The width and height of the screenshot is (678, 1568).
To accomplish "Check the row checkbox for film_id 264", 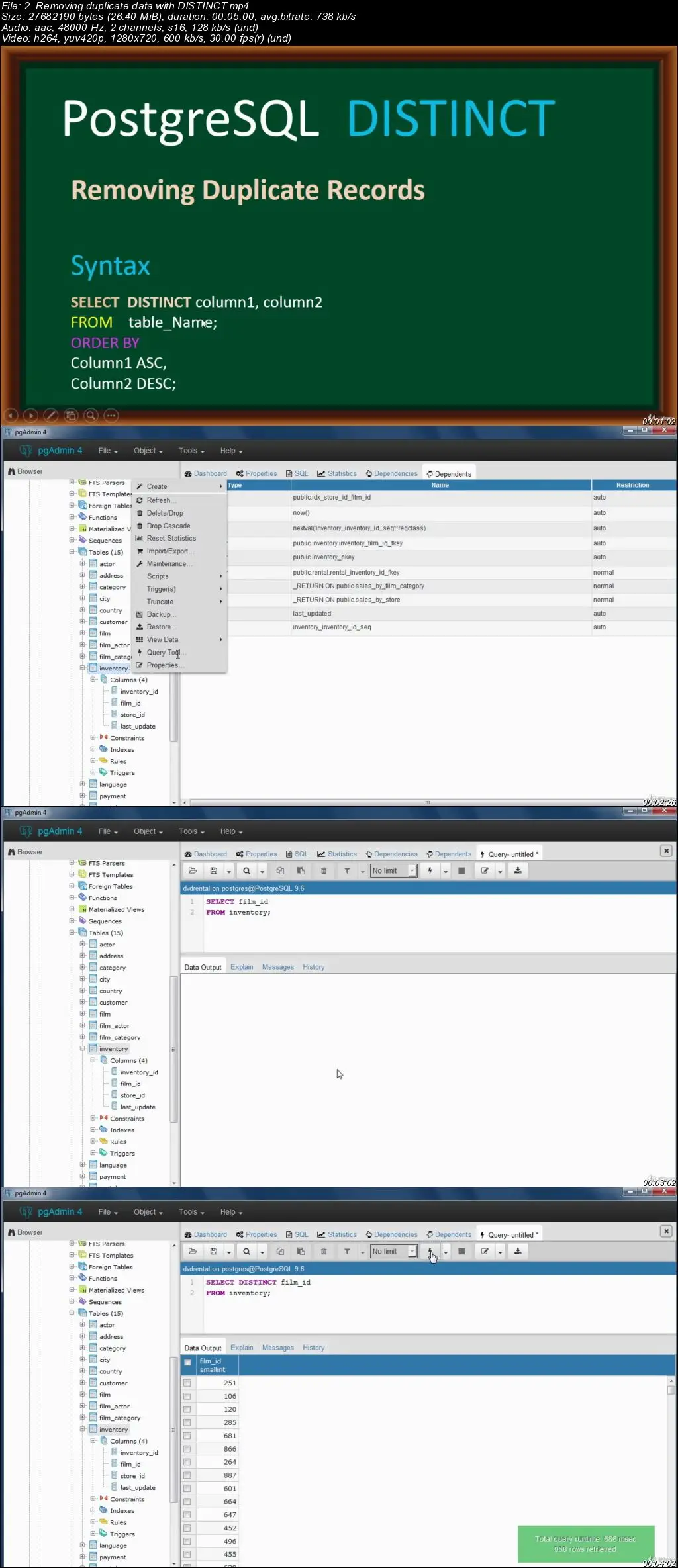I will [x=187, y=1462].
